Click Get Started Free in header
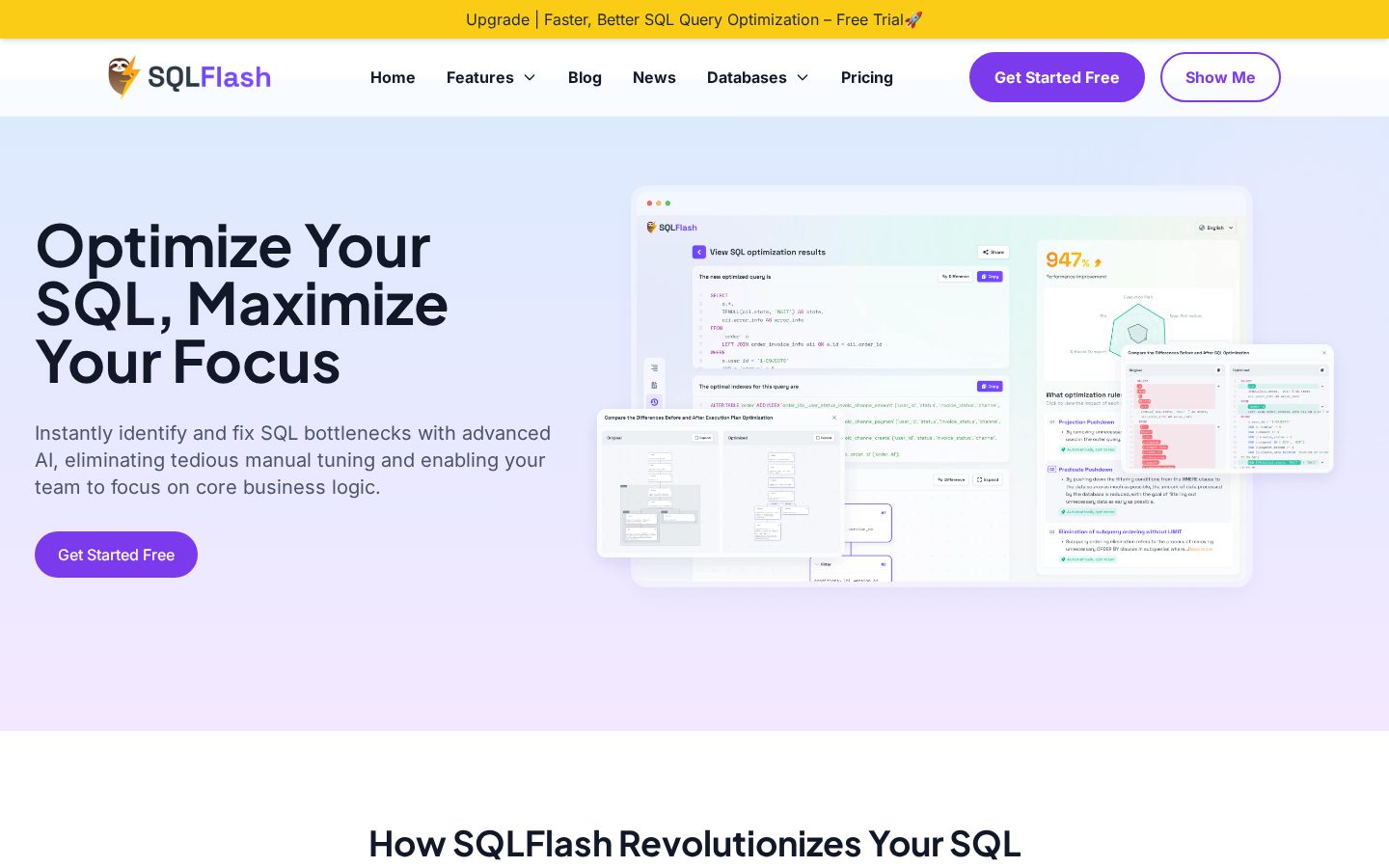This screenshot has height=868, width=1389. pyautogui.click(x=1057, y=77)
